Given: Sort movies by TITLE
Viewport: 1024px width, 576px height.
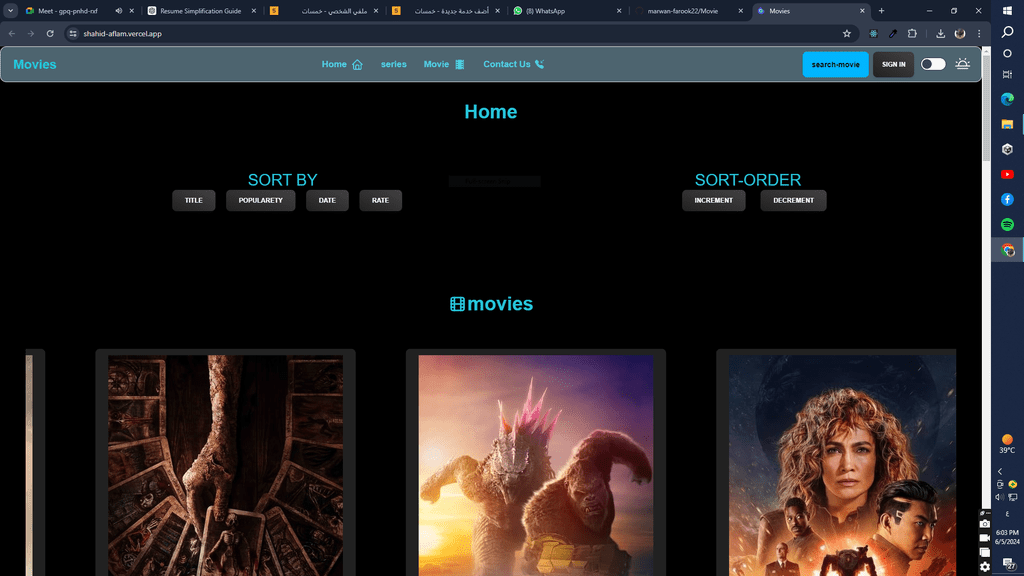Looking at the screenshot, I should pos(193,200).
